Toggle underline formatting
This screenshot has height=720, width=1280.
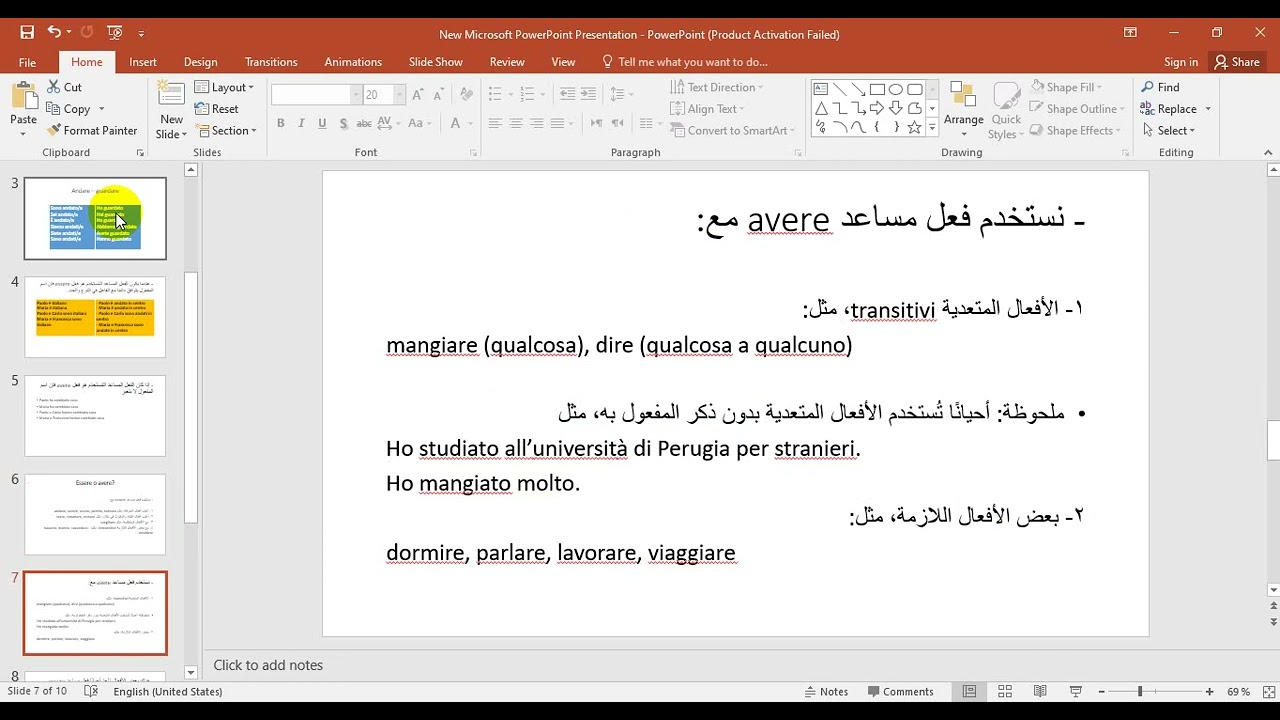coord(322,123)
